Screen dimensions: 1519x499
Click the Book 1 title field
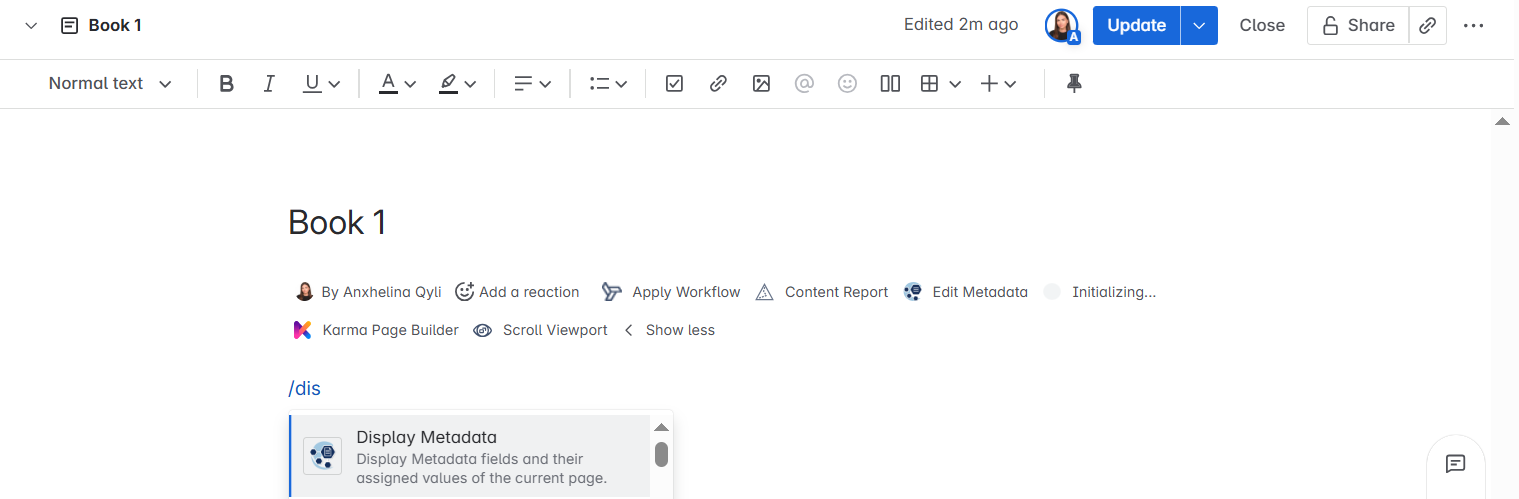coord(337,222)
